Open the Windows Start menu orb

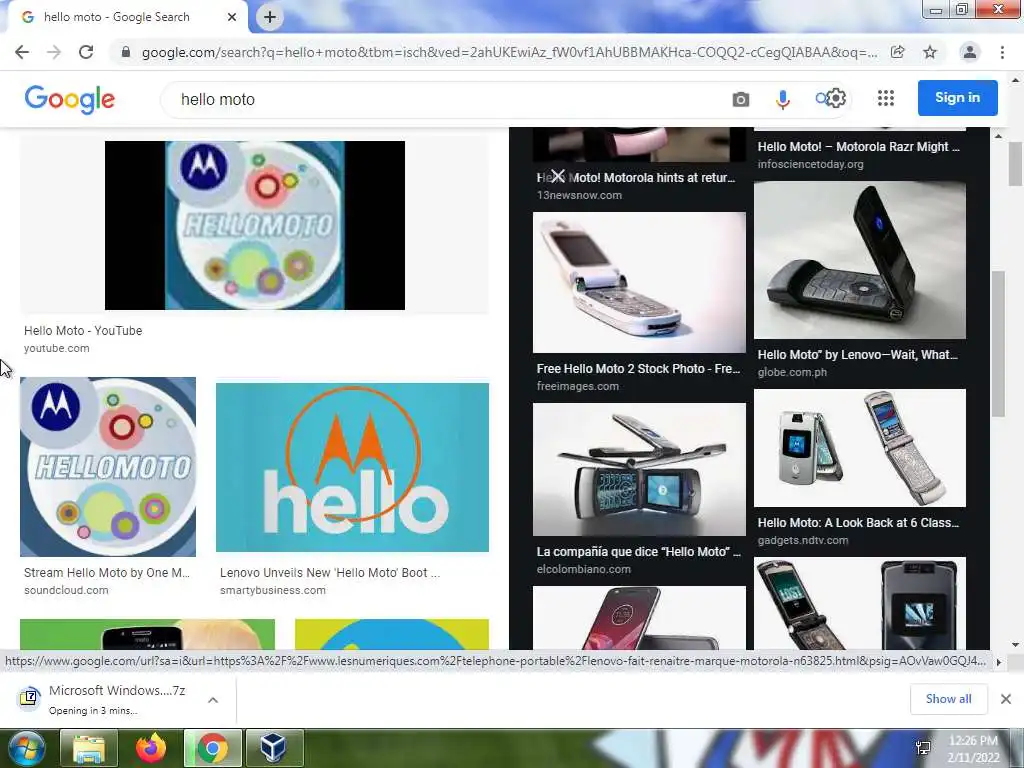25,748
